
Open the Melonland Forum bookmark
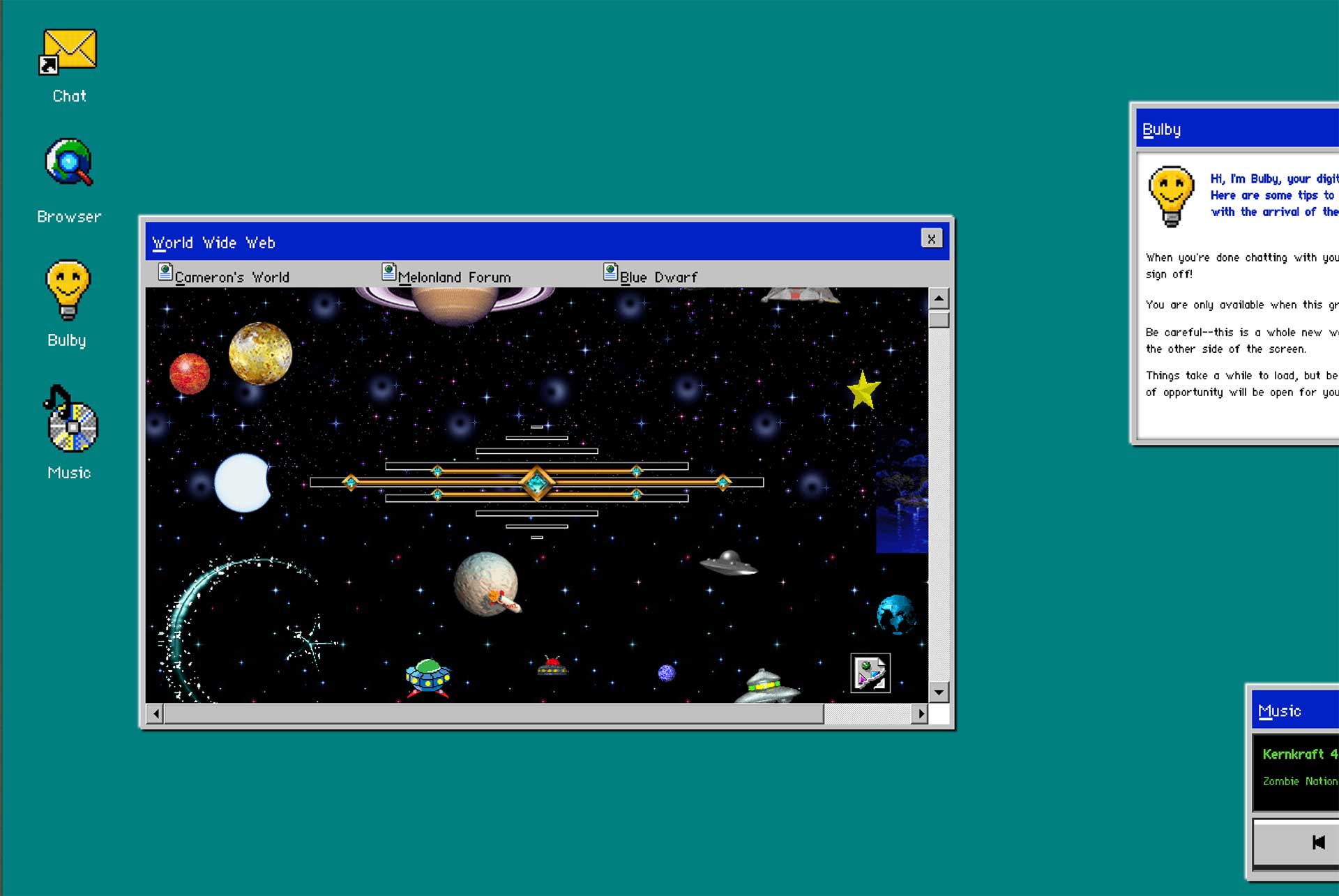446,276
